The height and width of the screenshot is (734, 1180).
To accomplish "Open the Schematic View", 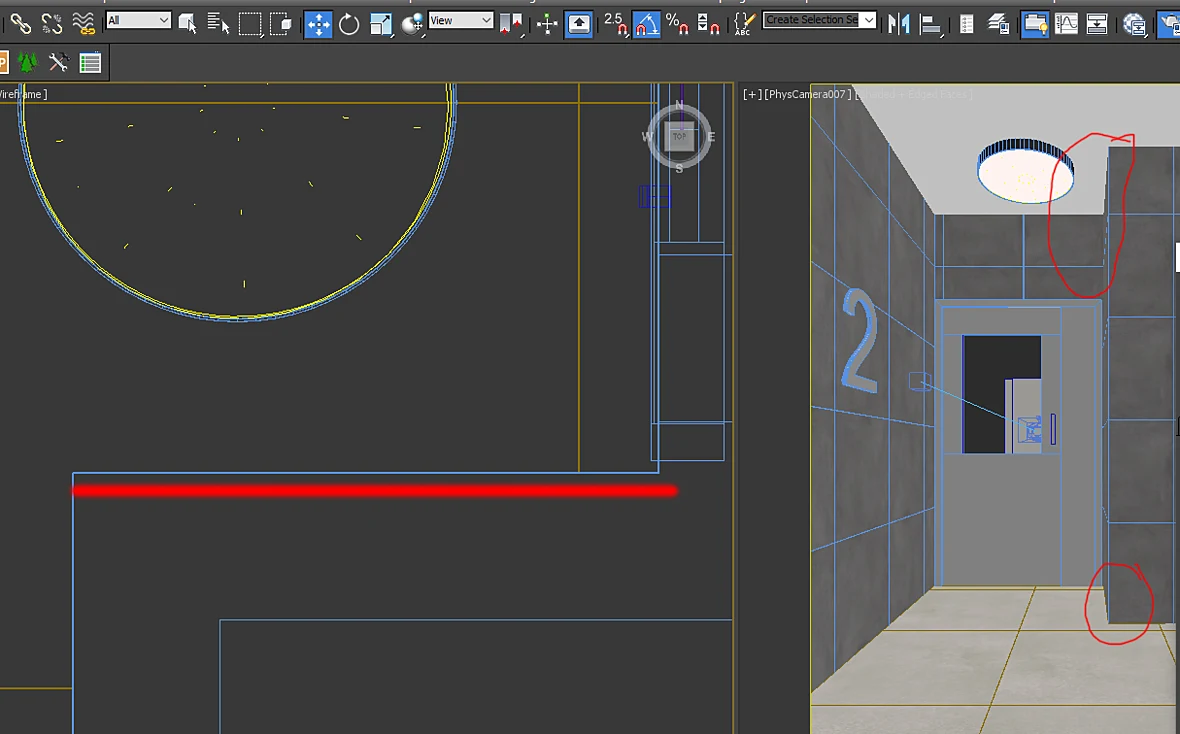I will click(1097, 24).
